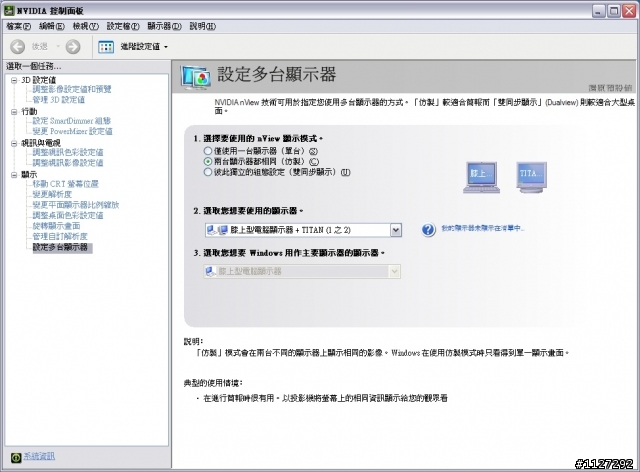This screenshot has height=472, width=640.
Task: Open the disabled primary display dropdown 膝上型電腦顯示器
Action: pos(302,271)
